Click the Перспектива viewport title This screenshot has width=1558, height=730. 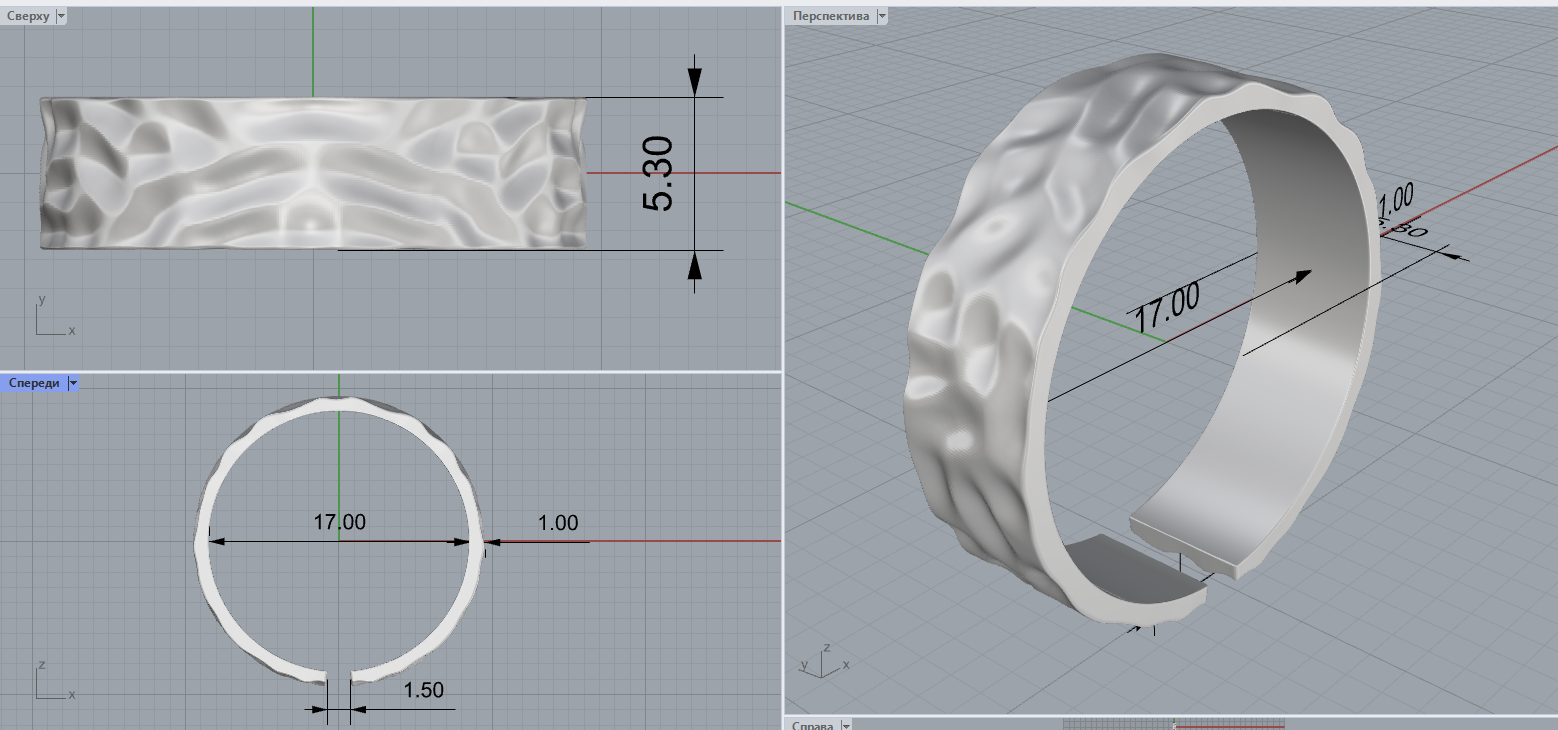tap(830, 17)
